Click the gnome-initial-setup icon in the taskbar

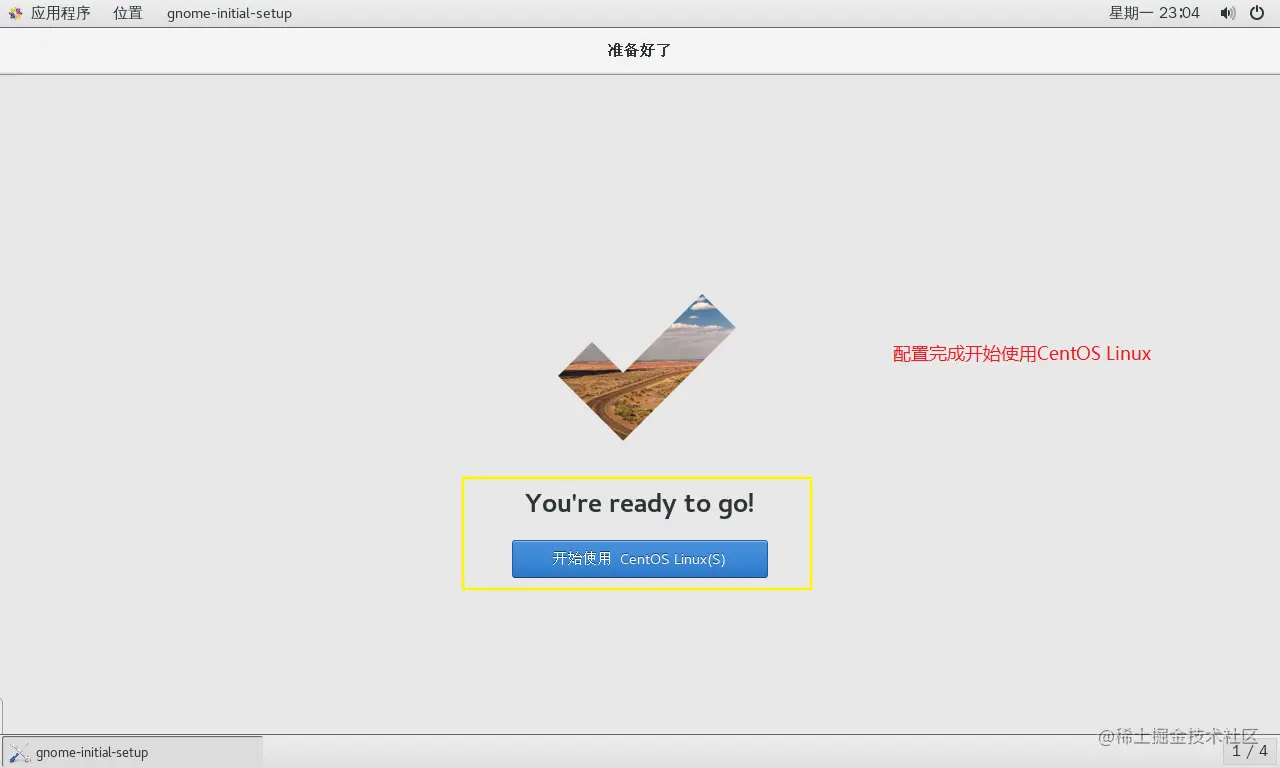click(x=18, y=752)
